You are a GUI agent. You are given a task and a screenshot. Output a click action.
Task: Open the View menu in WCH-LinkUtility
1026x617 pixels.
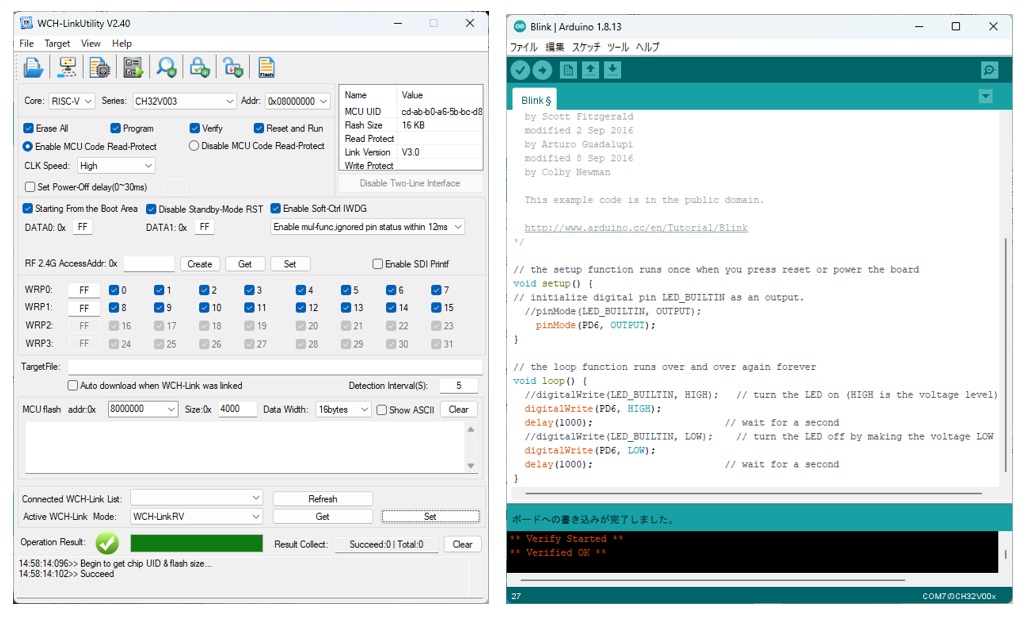point(91,43)
